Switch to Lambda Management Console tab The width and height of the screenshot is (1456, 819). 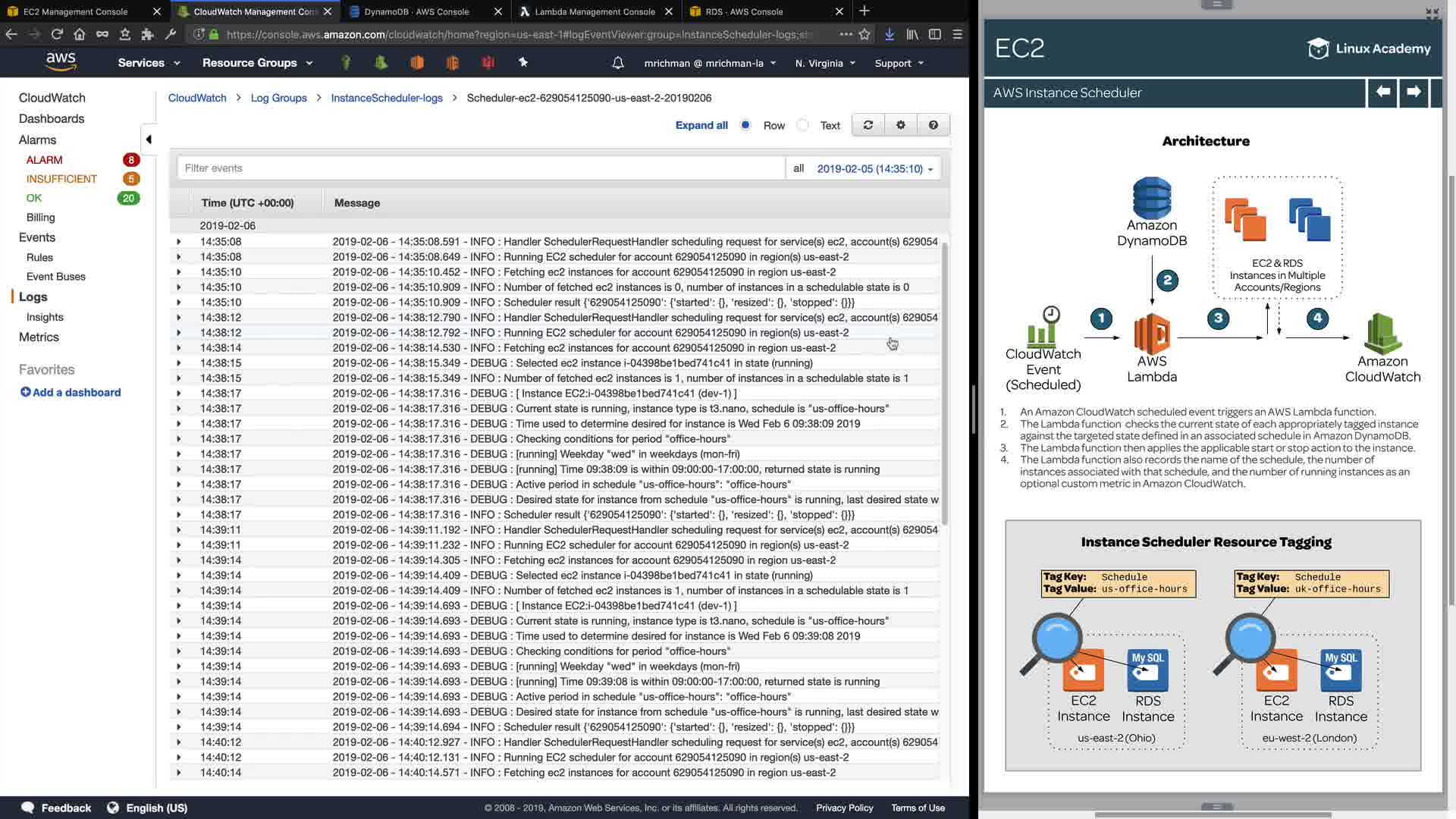(595, 11)
